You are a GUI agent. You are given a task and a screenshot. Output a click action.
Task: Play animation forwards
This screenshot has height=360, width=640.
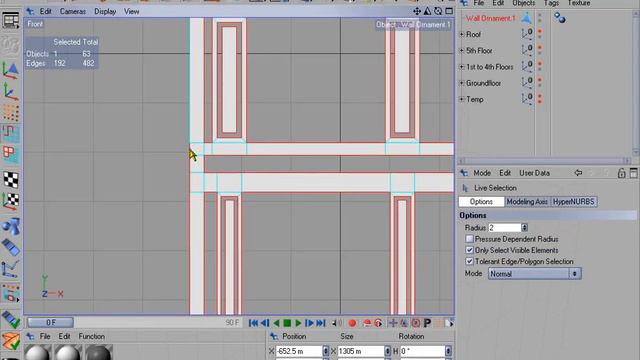pyautogui.click(x=298, y=323)
